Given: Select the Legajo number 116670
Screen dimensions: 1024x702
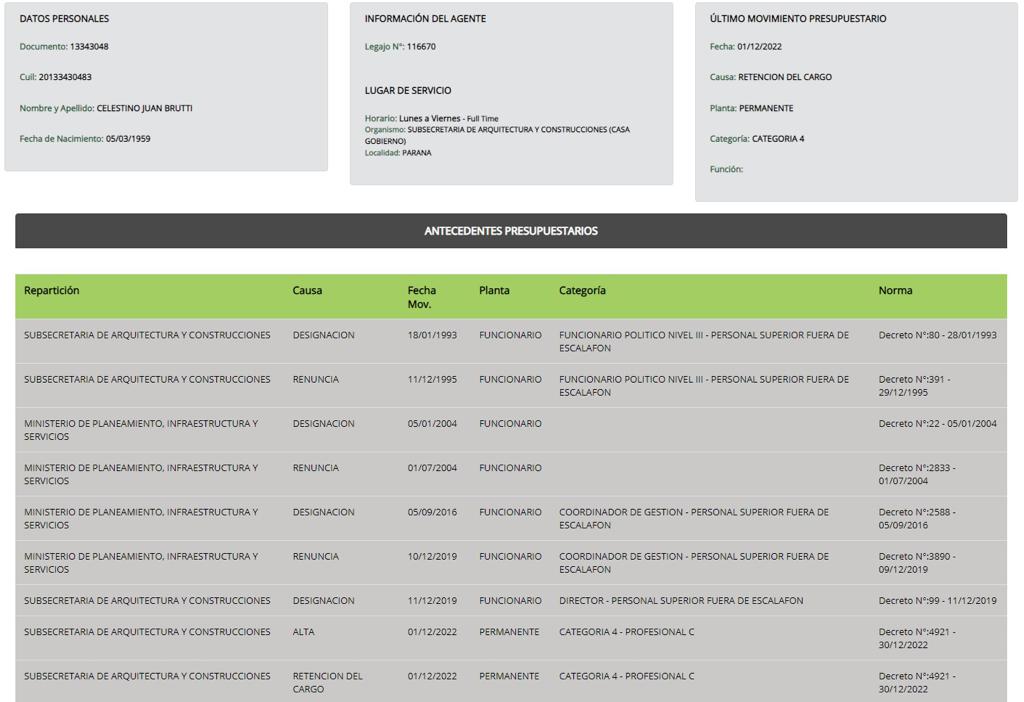Looking at the screenshot, I should [421, 47].
